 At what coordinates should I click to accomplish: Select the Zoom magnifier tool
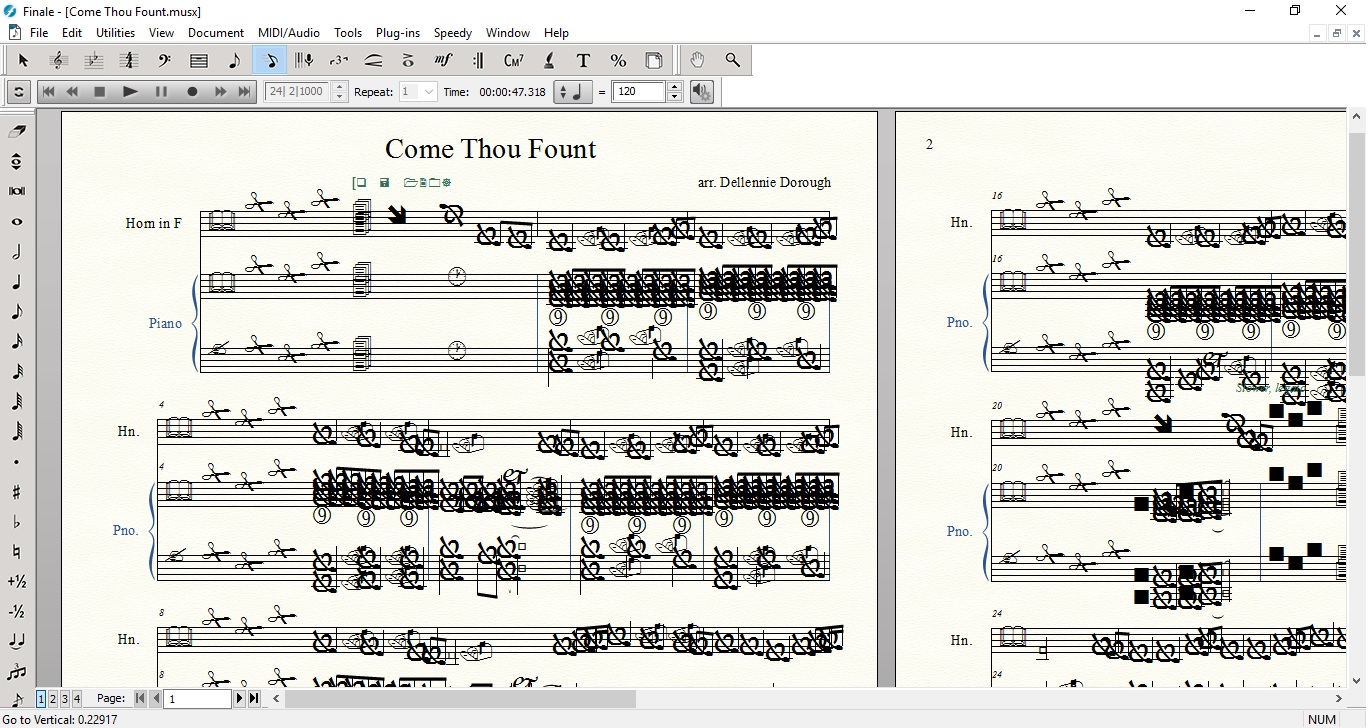pyautogui.click(x=733, y=61)
